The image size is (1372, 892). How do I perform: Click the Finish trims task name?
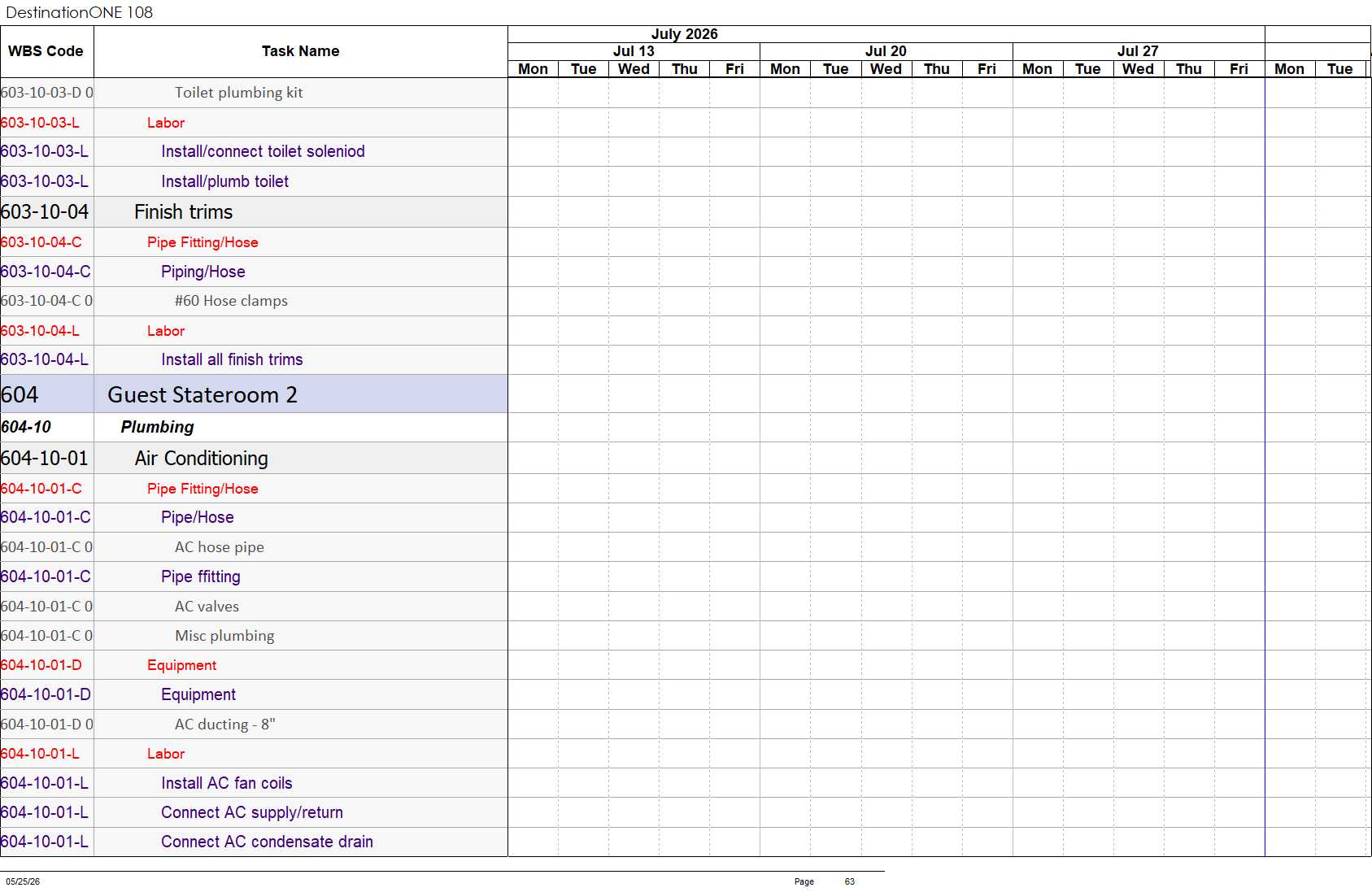click(x=183, y=212)
